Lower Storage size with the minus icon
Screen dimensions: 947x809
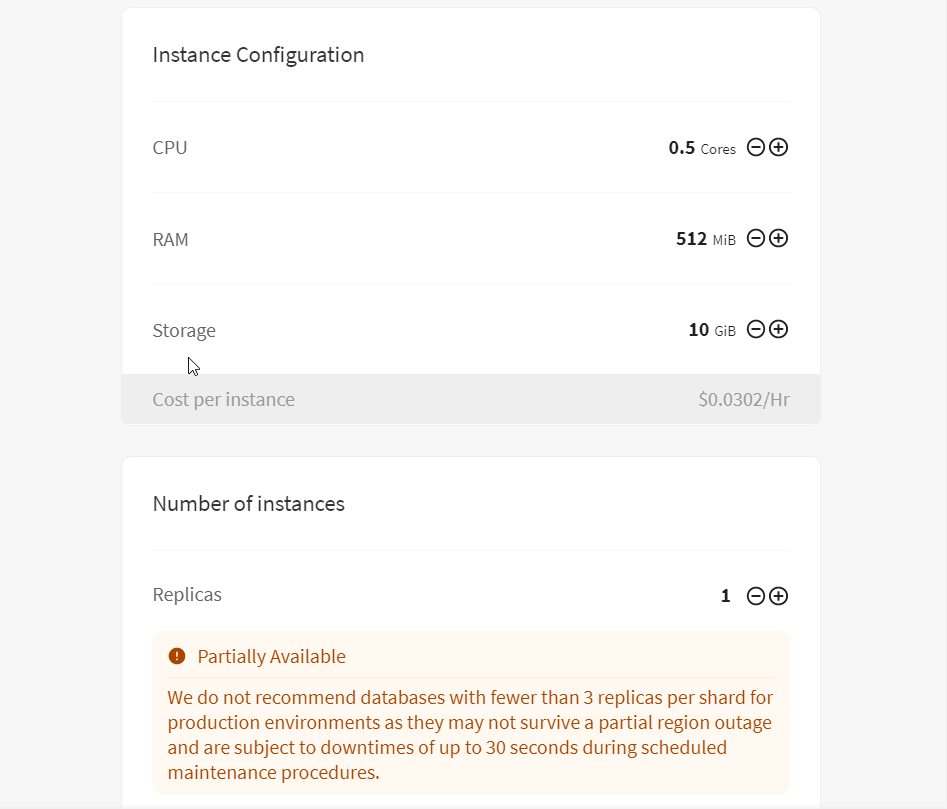756,329
